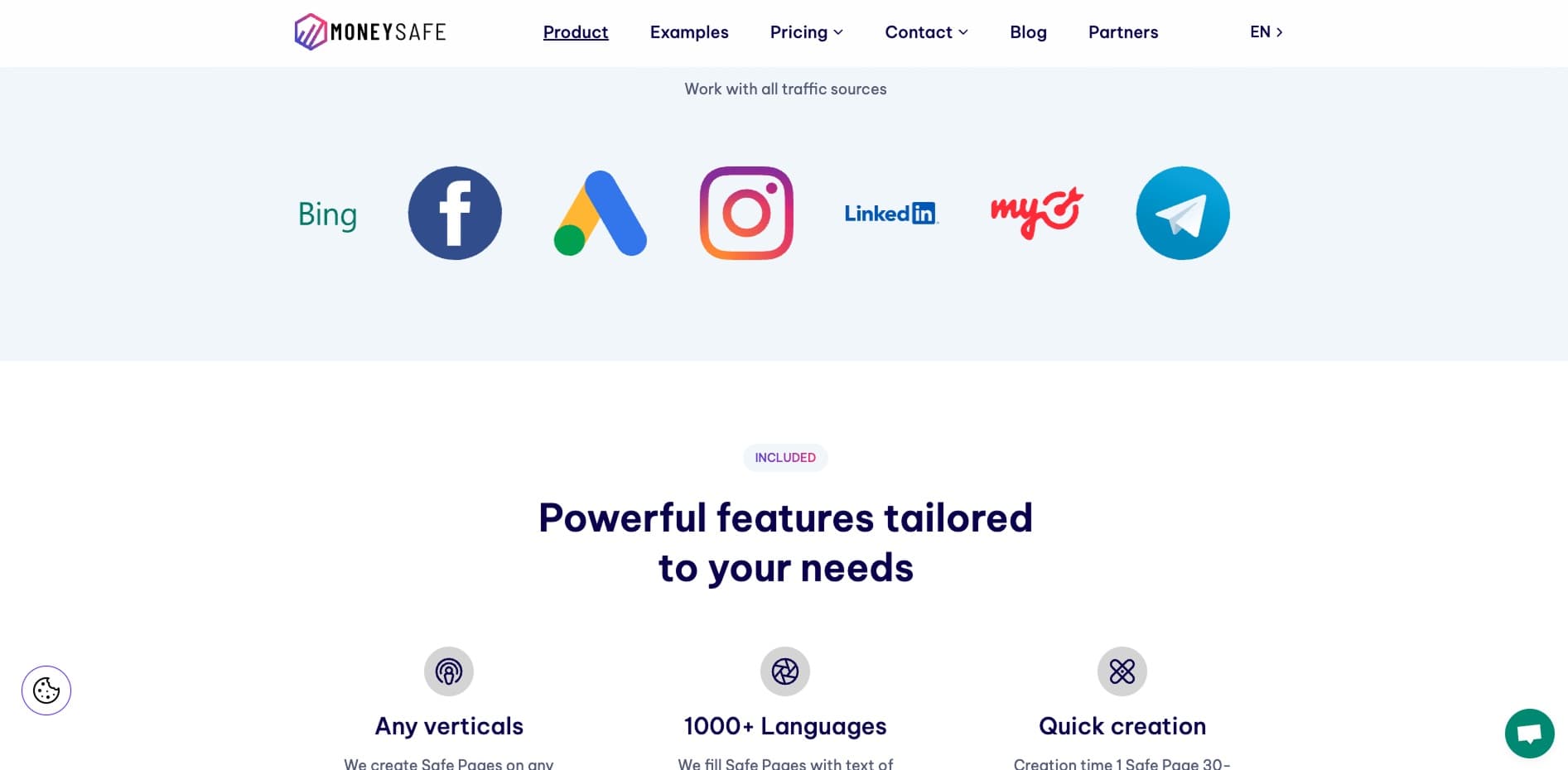Open the Examples menu item
Viewport: 1568px width, 770px height.
[x=689, y=32]
